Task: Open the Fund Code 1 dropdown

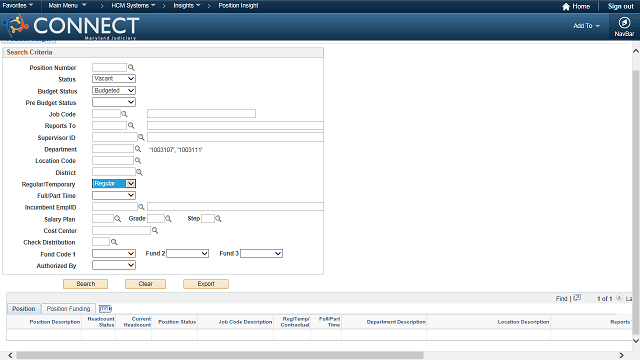Action: click(114, 253)
